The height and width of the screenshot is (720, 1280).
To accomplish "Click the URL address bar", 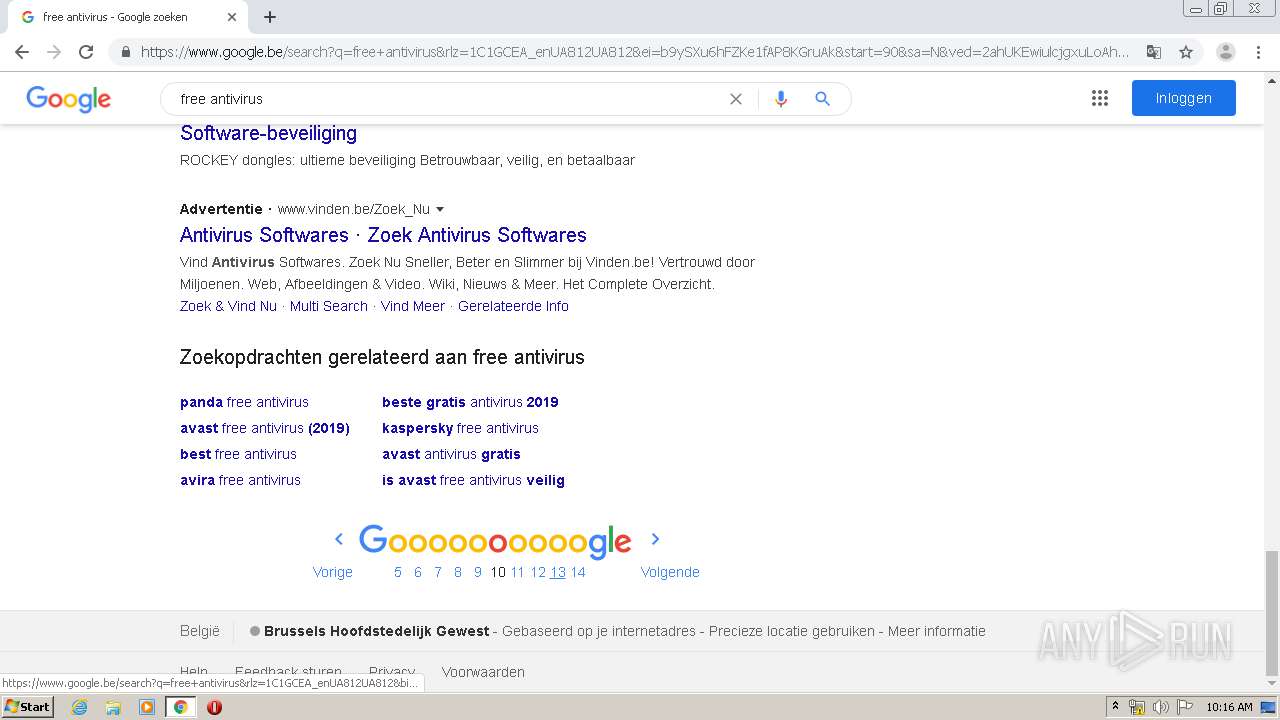I will (x=635, y=52).
